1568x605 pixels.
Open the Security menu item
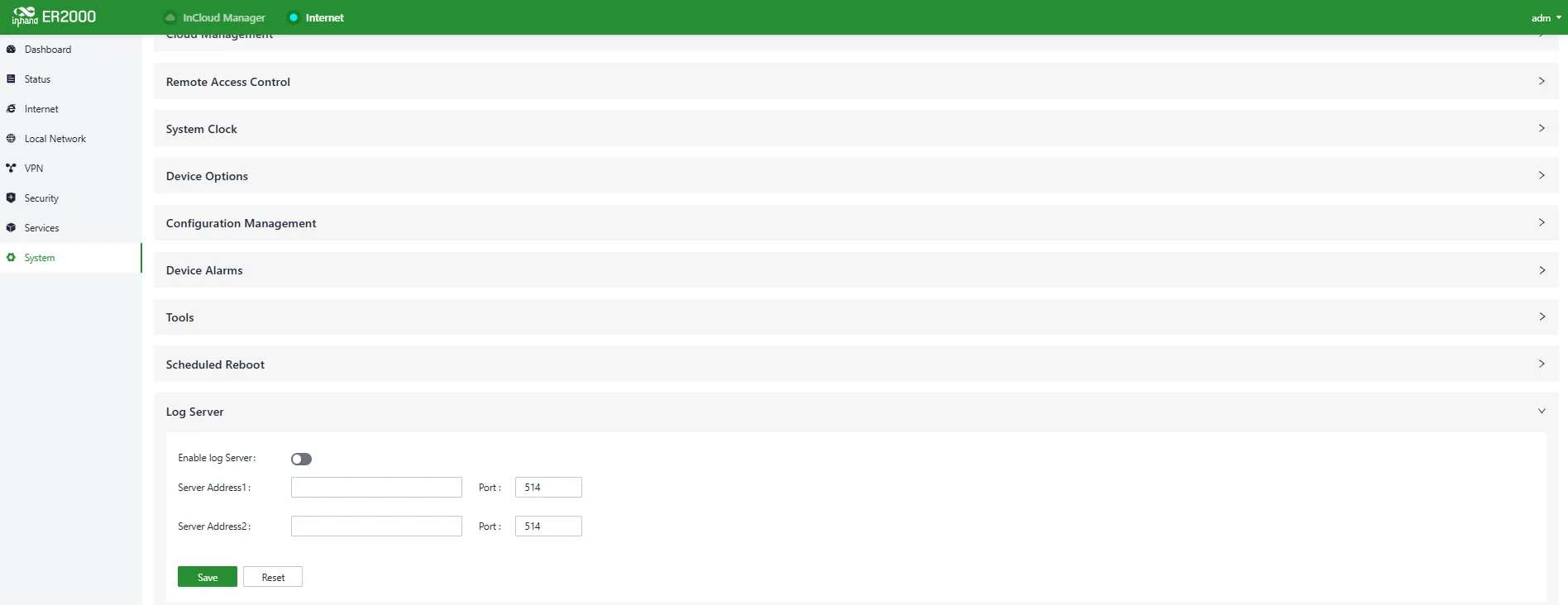71,198
